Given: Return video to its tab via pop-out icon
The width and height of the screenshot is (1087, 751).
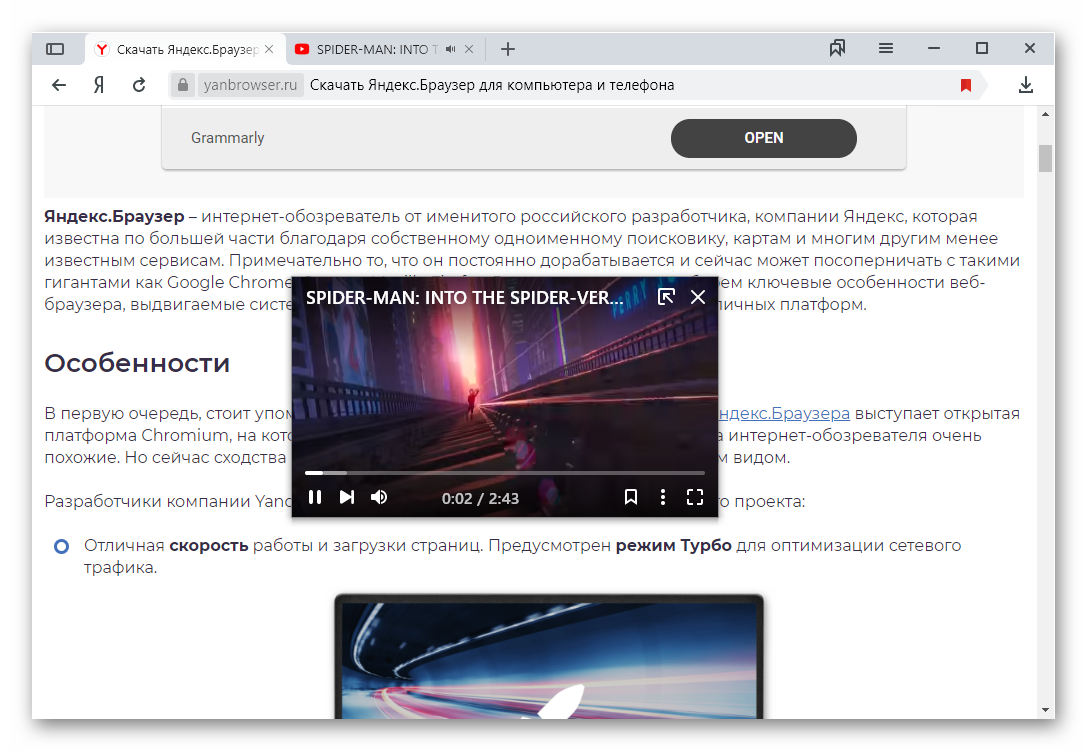Looking at the screenshot, I should [x=666, y=296].
